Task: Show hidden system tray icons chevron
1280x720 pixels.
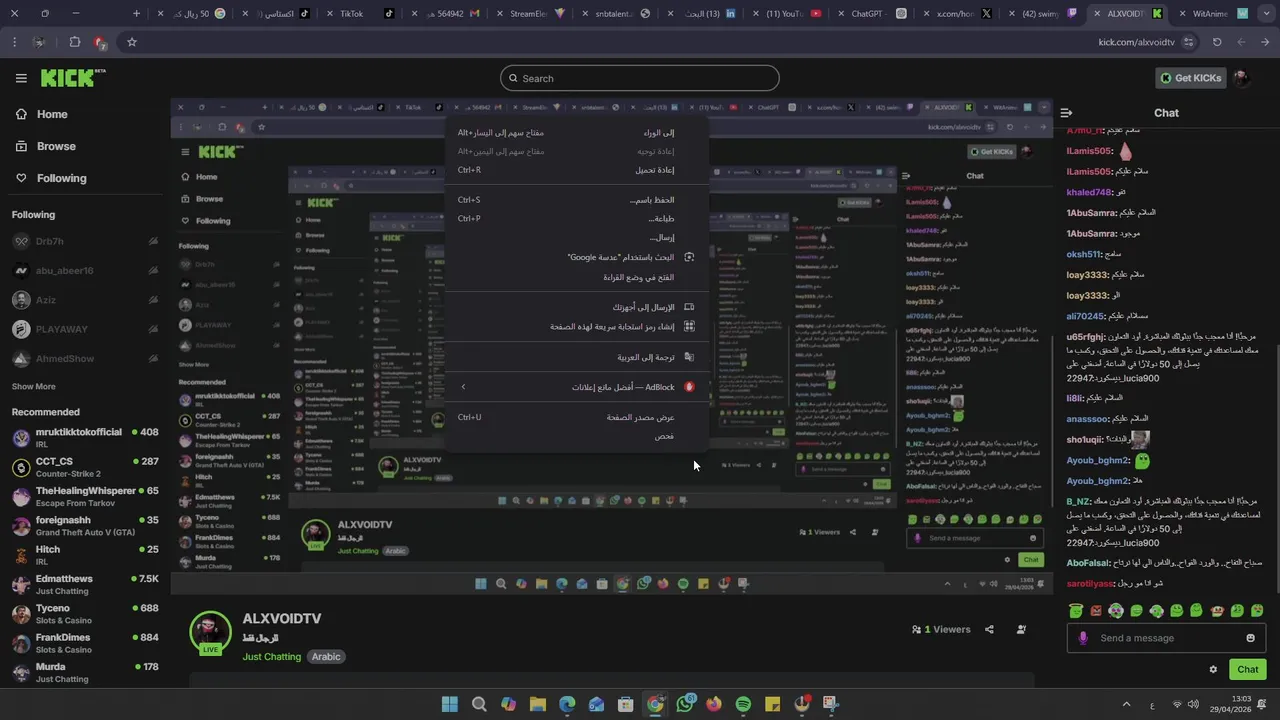Action: [x=1127, y=705]
